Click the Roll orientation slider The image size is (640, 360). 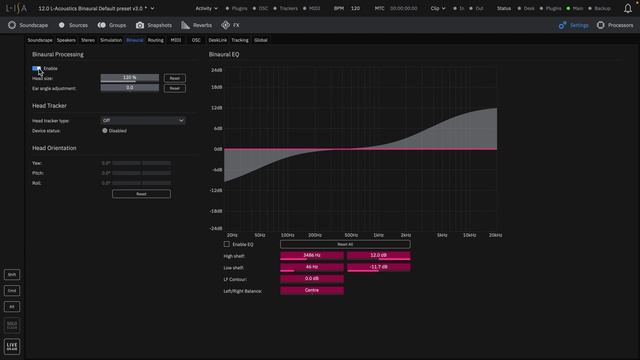point(141,183)
